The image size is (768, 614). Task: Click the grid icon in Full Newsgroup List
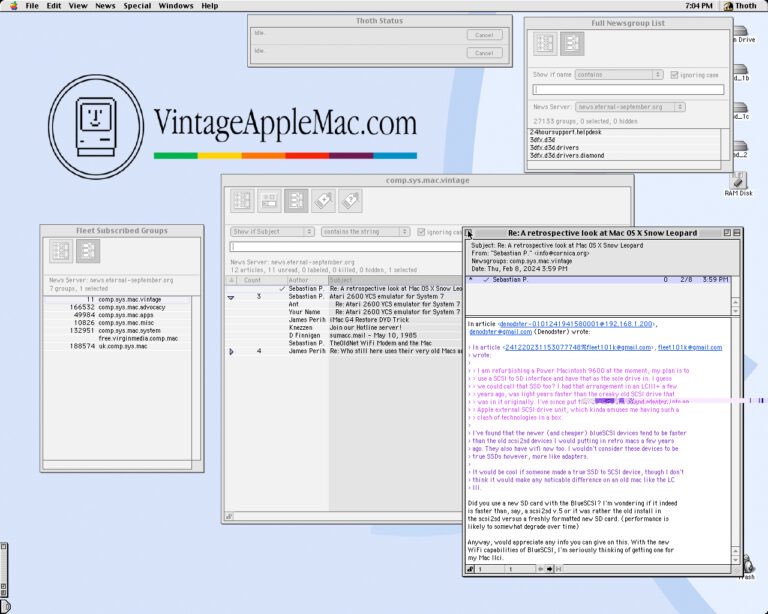pos(545,44)
